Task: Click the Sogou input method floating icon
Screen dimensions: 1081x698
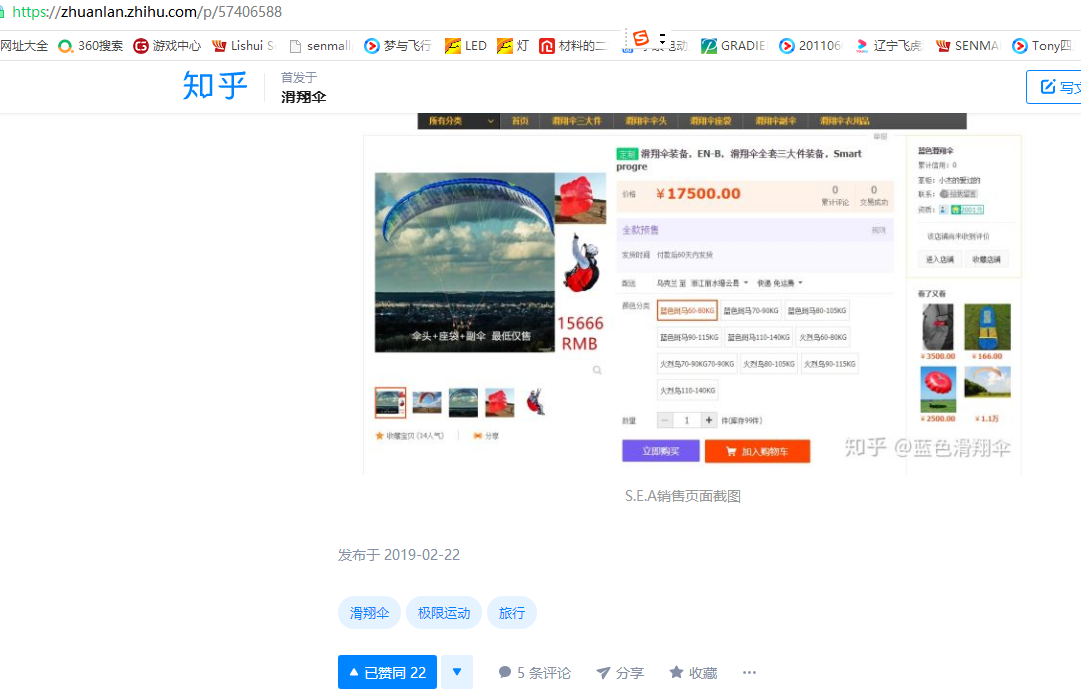Action: click(x=641, y=38)
